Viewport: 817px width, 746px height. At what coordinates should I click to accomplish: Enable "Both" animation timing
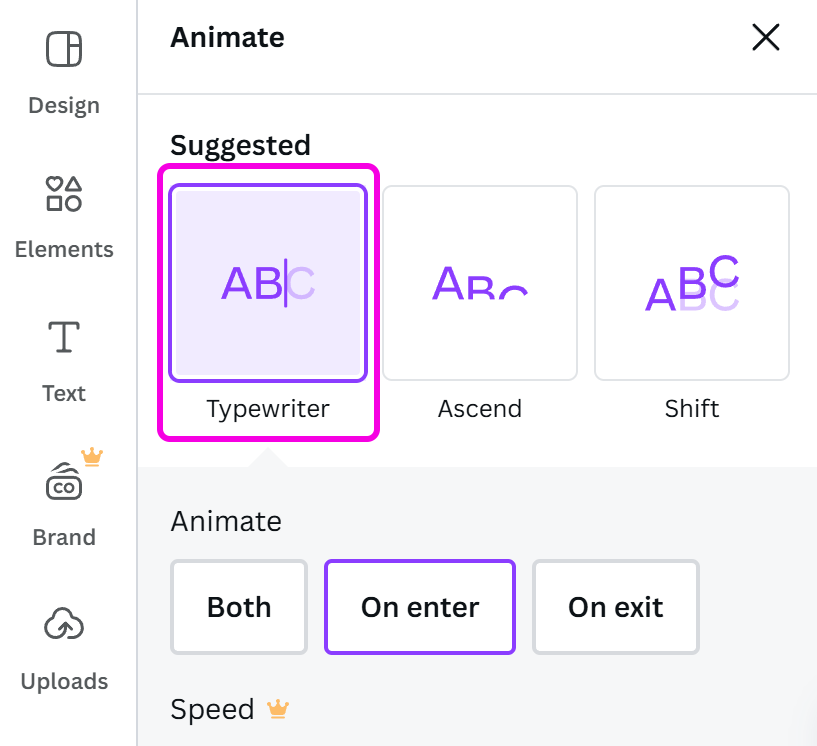pos(238,607)
